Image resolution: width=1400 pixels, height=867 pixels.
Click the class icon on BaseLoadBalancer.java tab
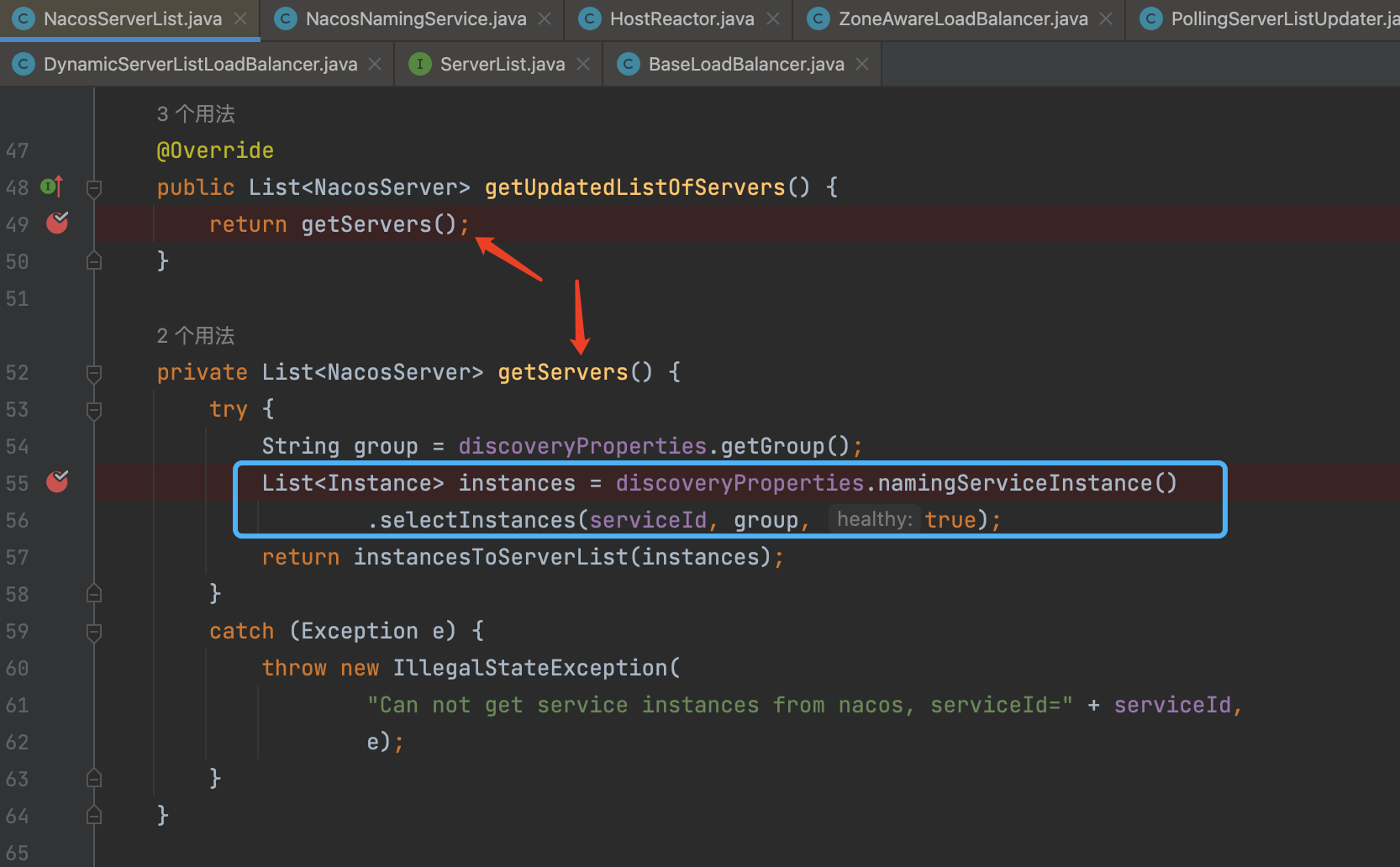(x=628, y=64)
